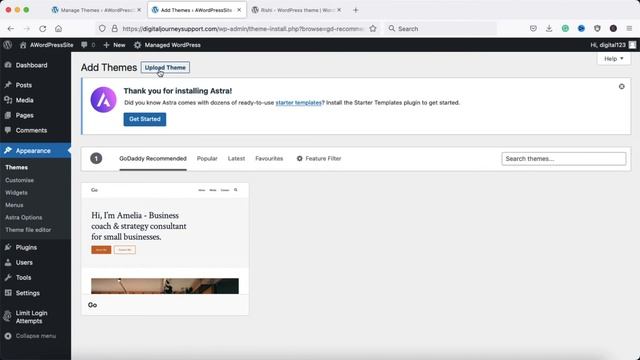Switch to Favourites tab
640x360 pixels.
[269, 158]
